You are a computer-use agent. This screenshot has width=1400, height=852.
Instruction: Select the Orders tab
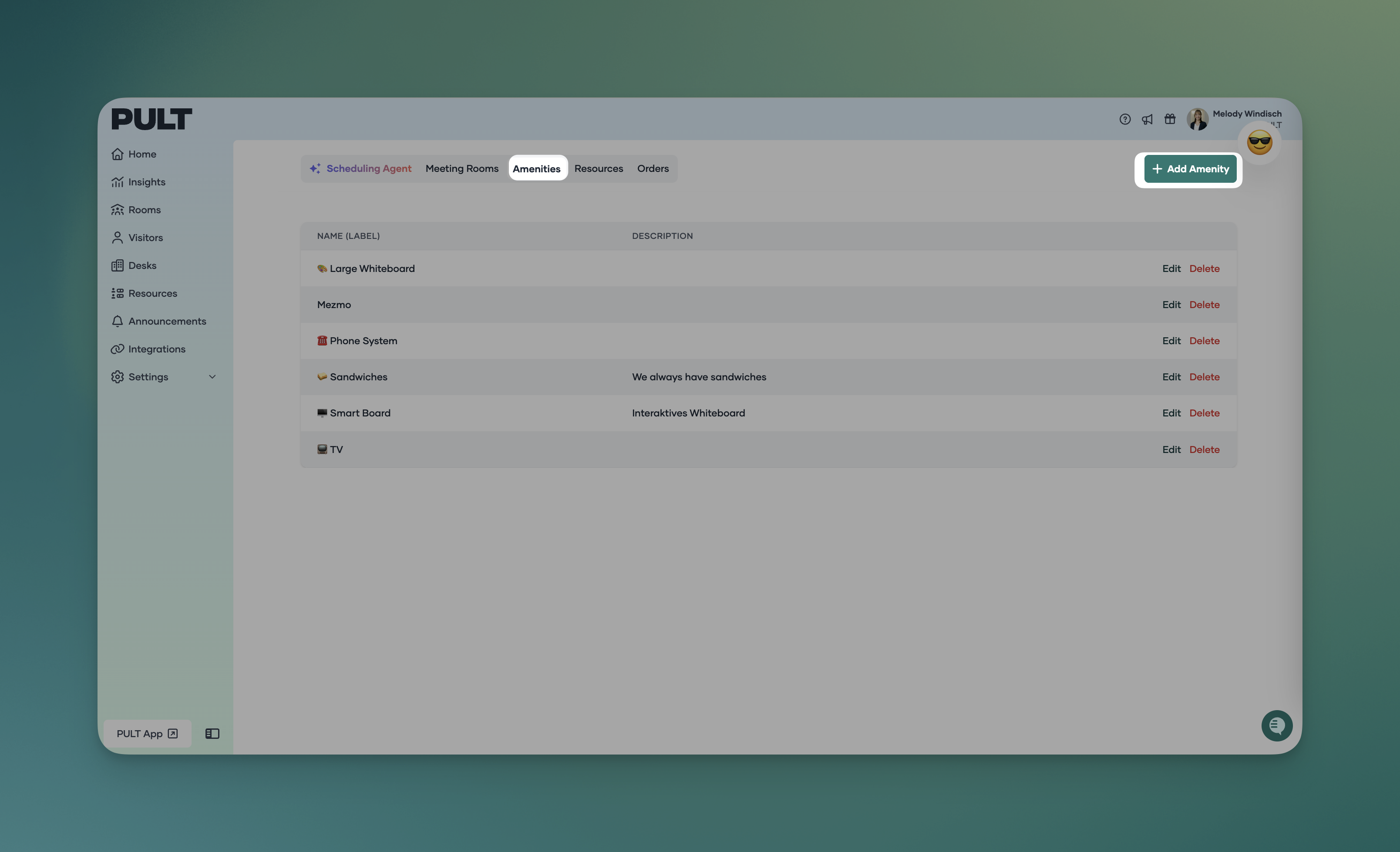pos(652,169)
